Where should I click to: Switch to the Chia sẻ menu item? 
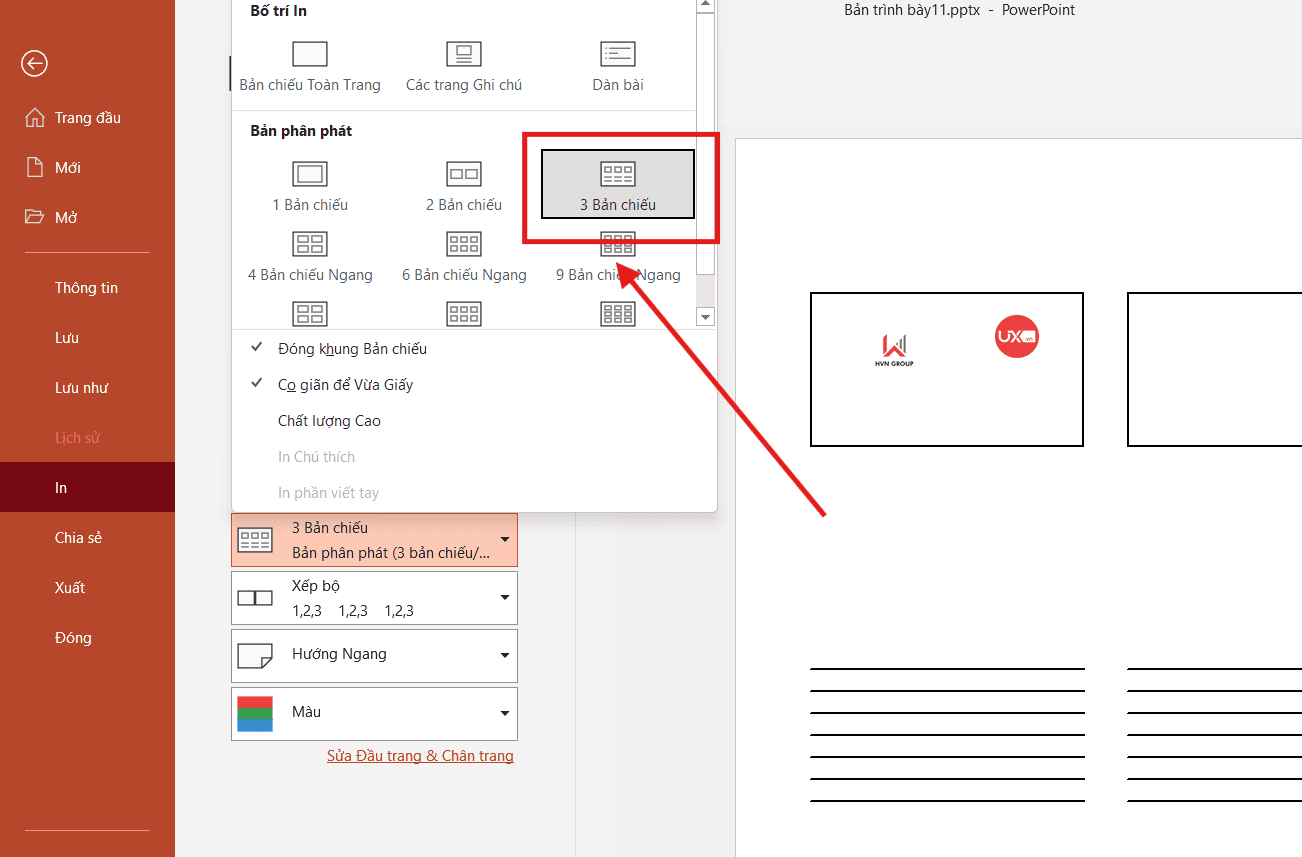pyautogui.click(x=78, y=537)
